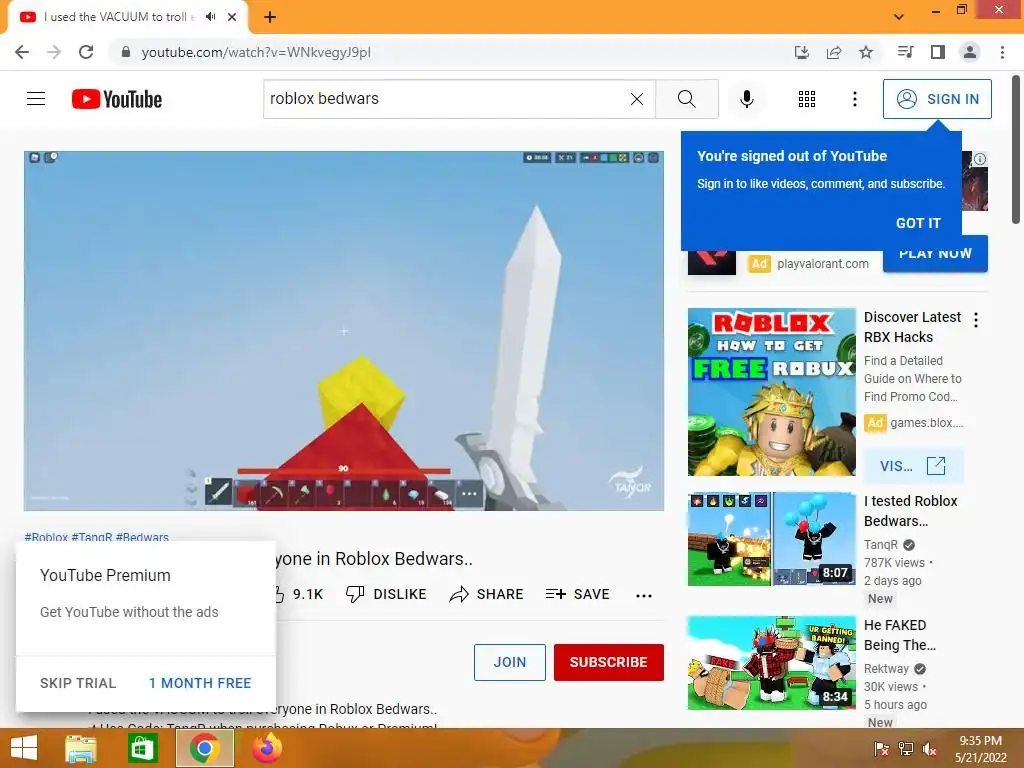Close the YouTube tab
Viewport: 1024px width, 768px height.
[x=232, y=17]
